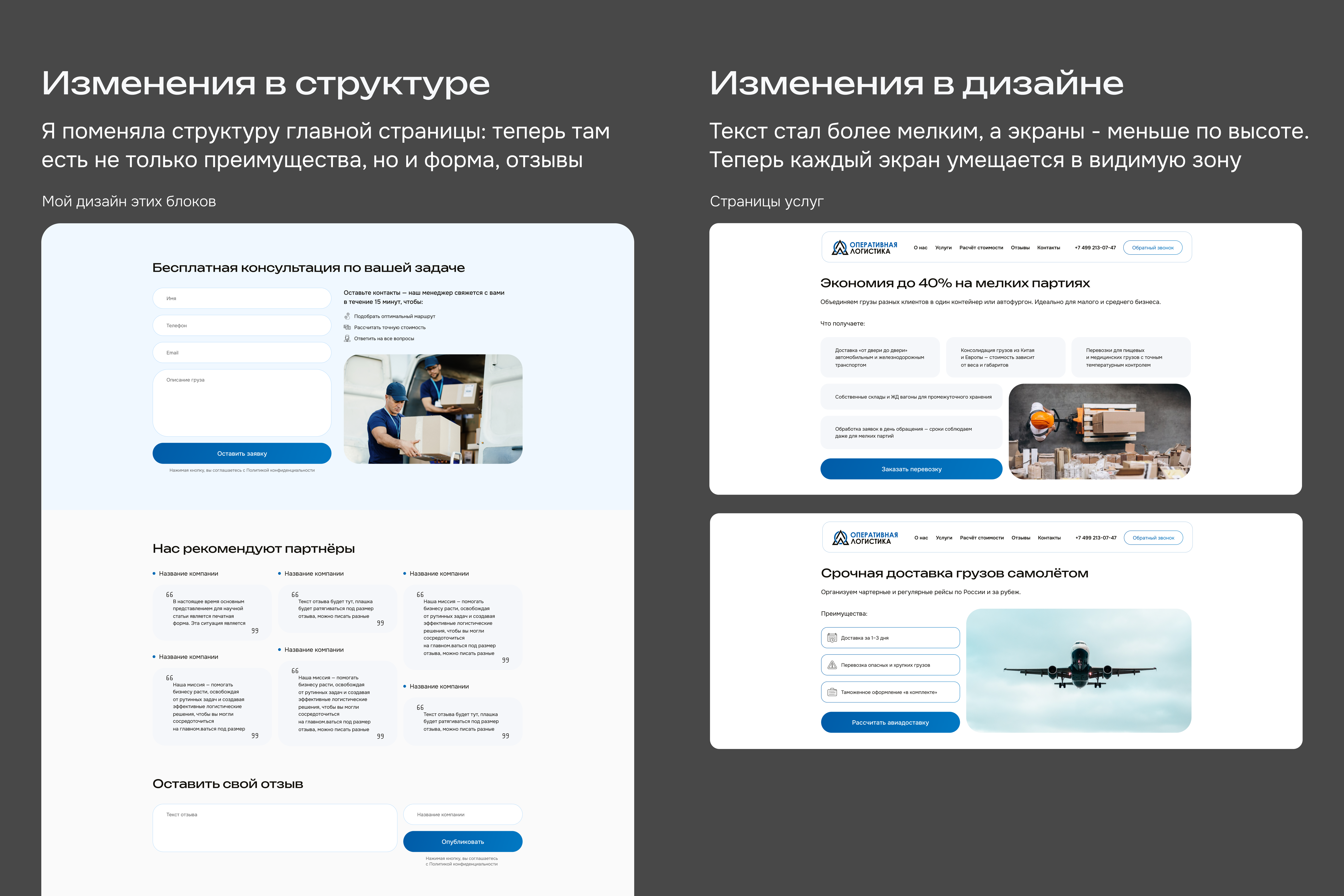The width and height of the screenshot is (1344, 896).
Task: Click the warning triangle icon in Перевозка опасных грузов
Action: (832, 665)
